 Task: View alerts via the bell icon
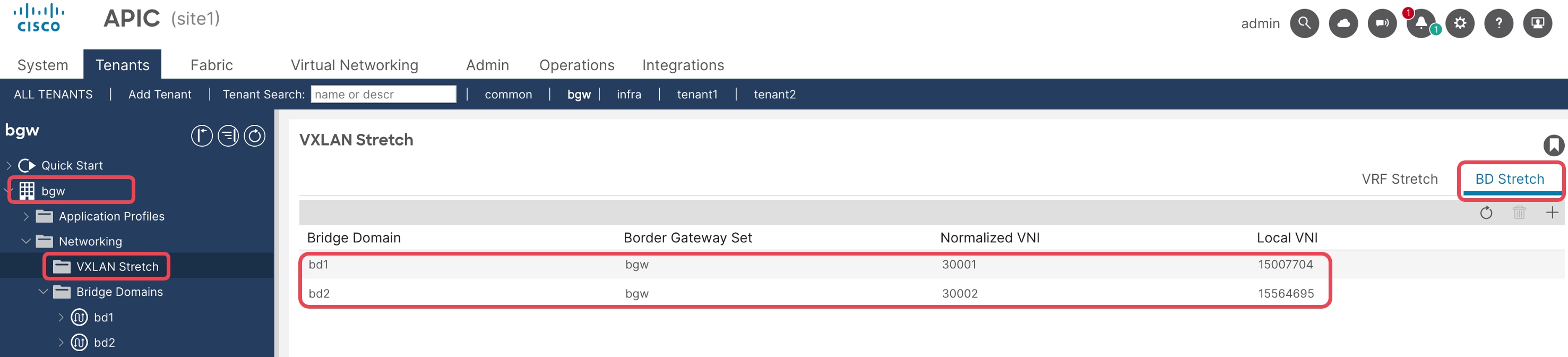pyautogui.click(x=1420, y=24)
